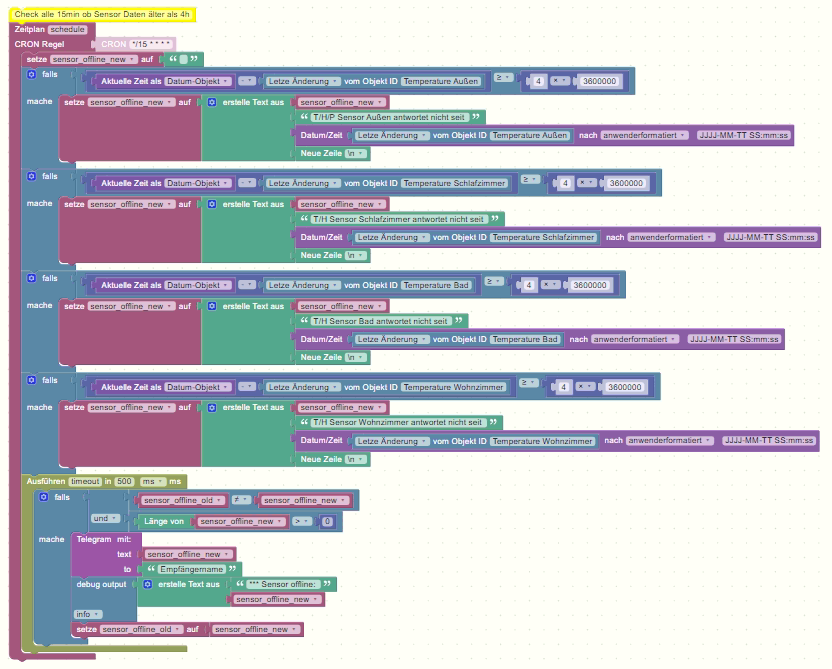
Task: Open the gear of 'erstelle Text aus' in debug output
Action: (148, 584)
